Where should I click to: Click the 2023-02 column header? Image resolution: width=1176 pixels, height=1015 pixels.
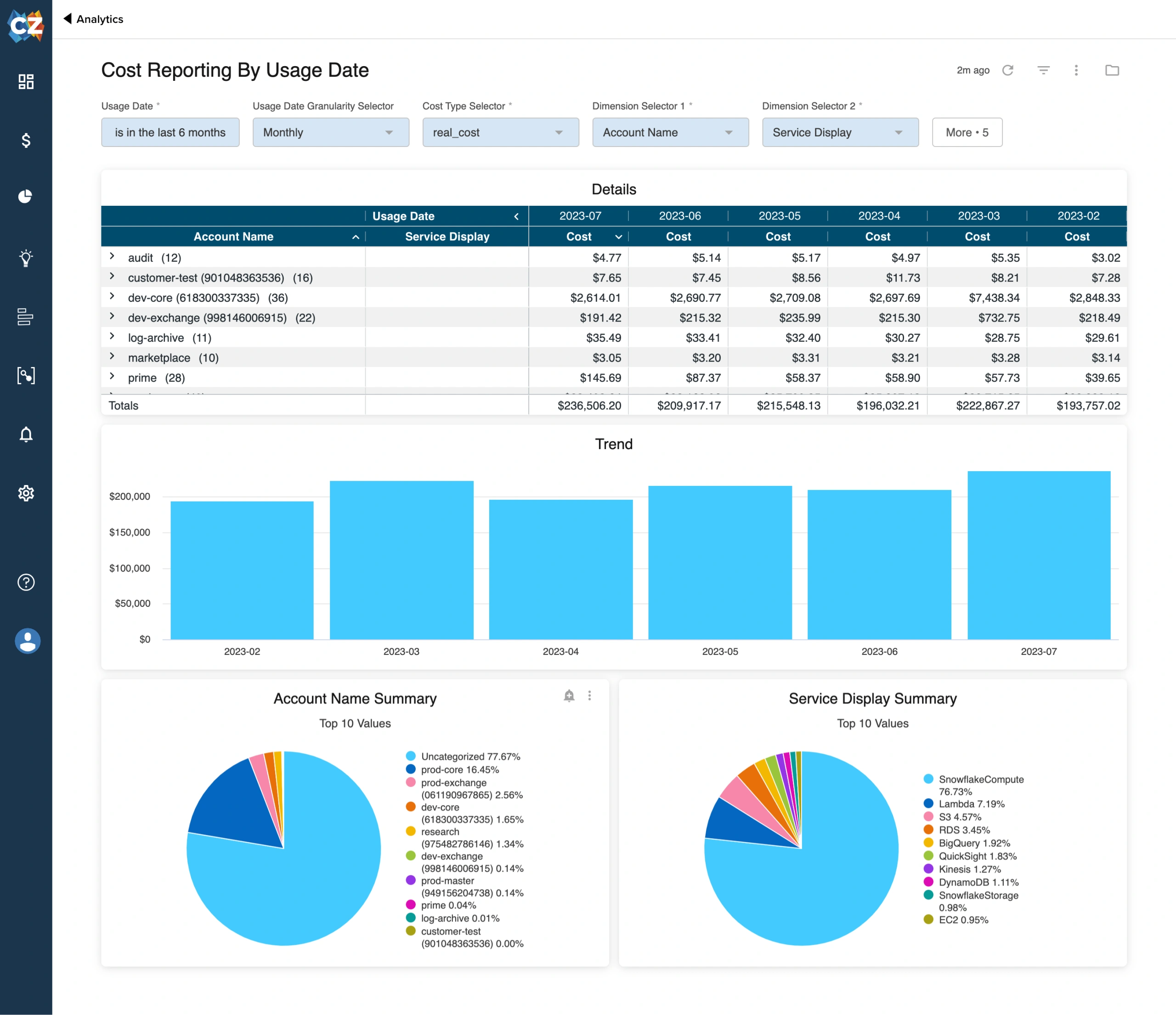(x=1078, y=216)
